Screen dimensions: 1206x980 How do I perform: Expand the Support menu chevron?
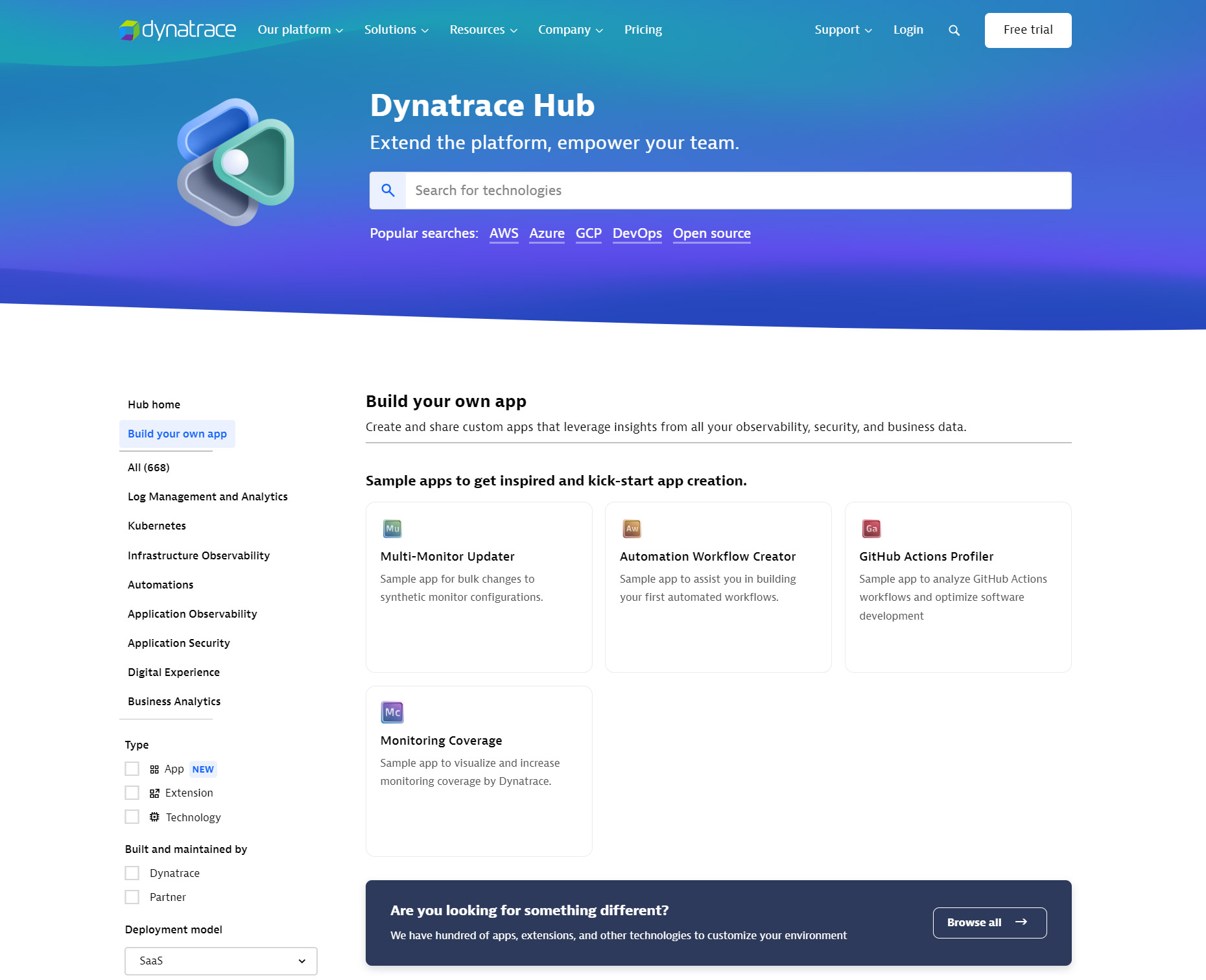pos(868,30)
